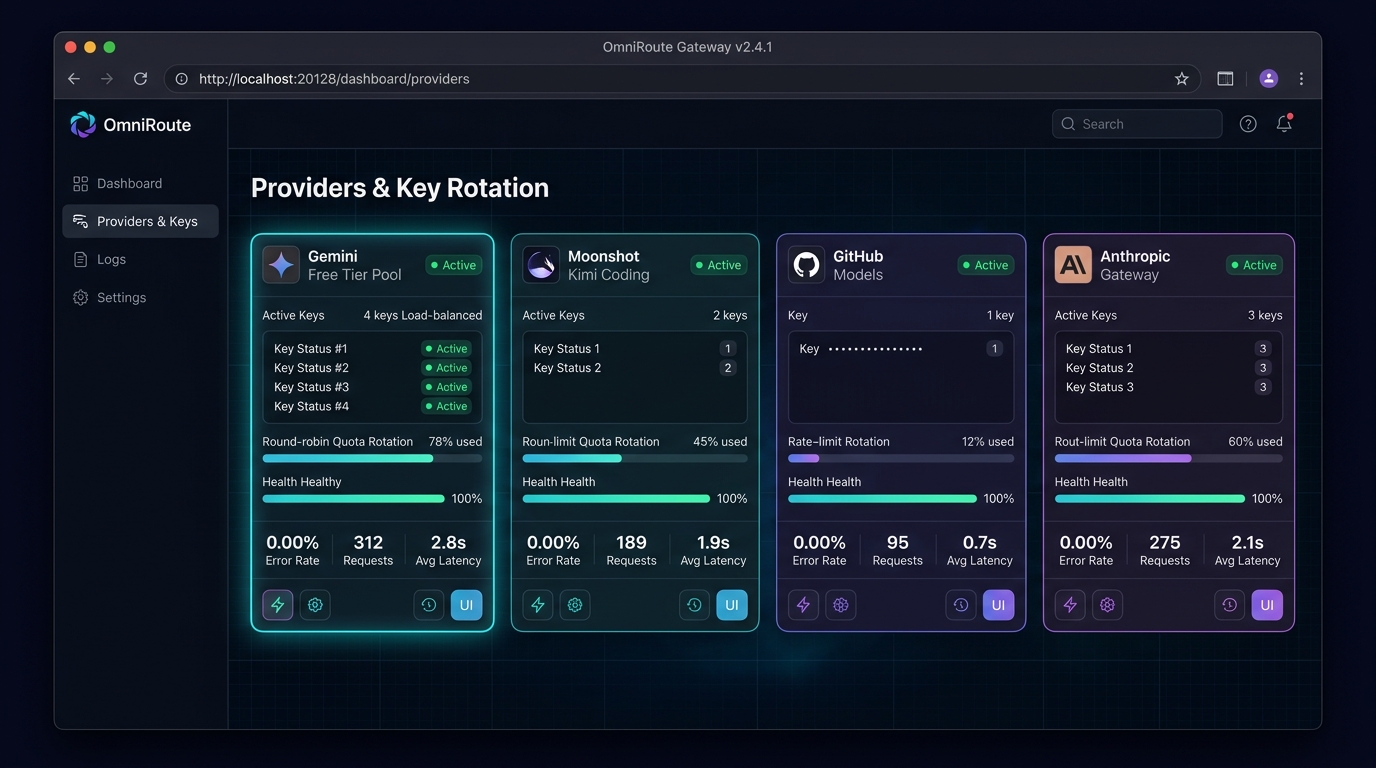Click the lightning bolt icon on Gemini card
This screenshot has height=768, width=1376.
(x=278, y=605)
